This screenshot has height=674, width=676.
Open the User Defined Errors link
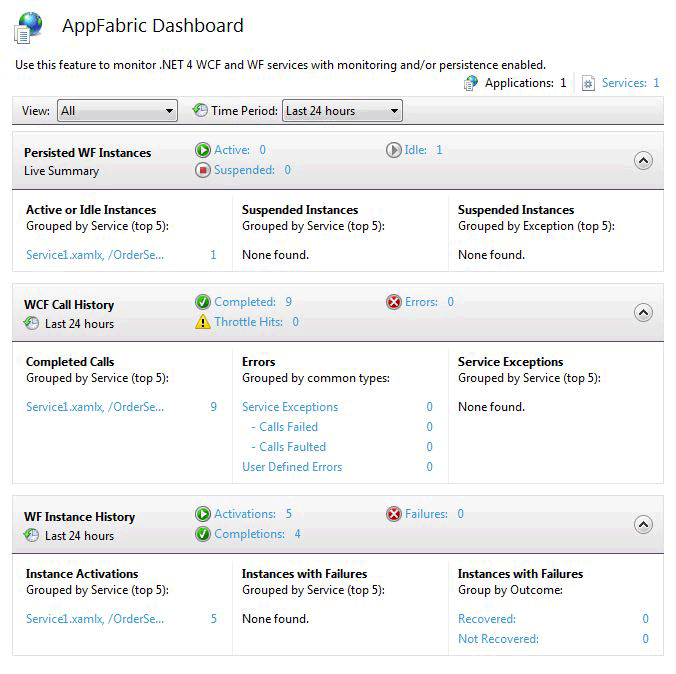pos(292,467)
